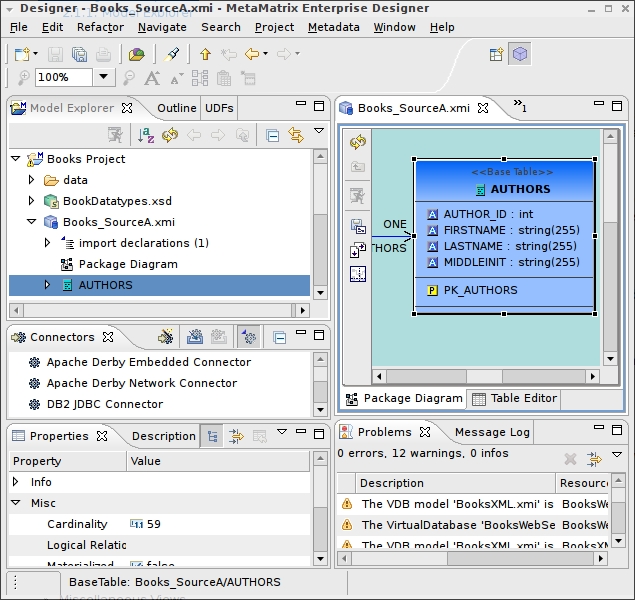Toggle the connector filter button in Connectors
635x600 pixels.
pos(248,338)
